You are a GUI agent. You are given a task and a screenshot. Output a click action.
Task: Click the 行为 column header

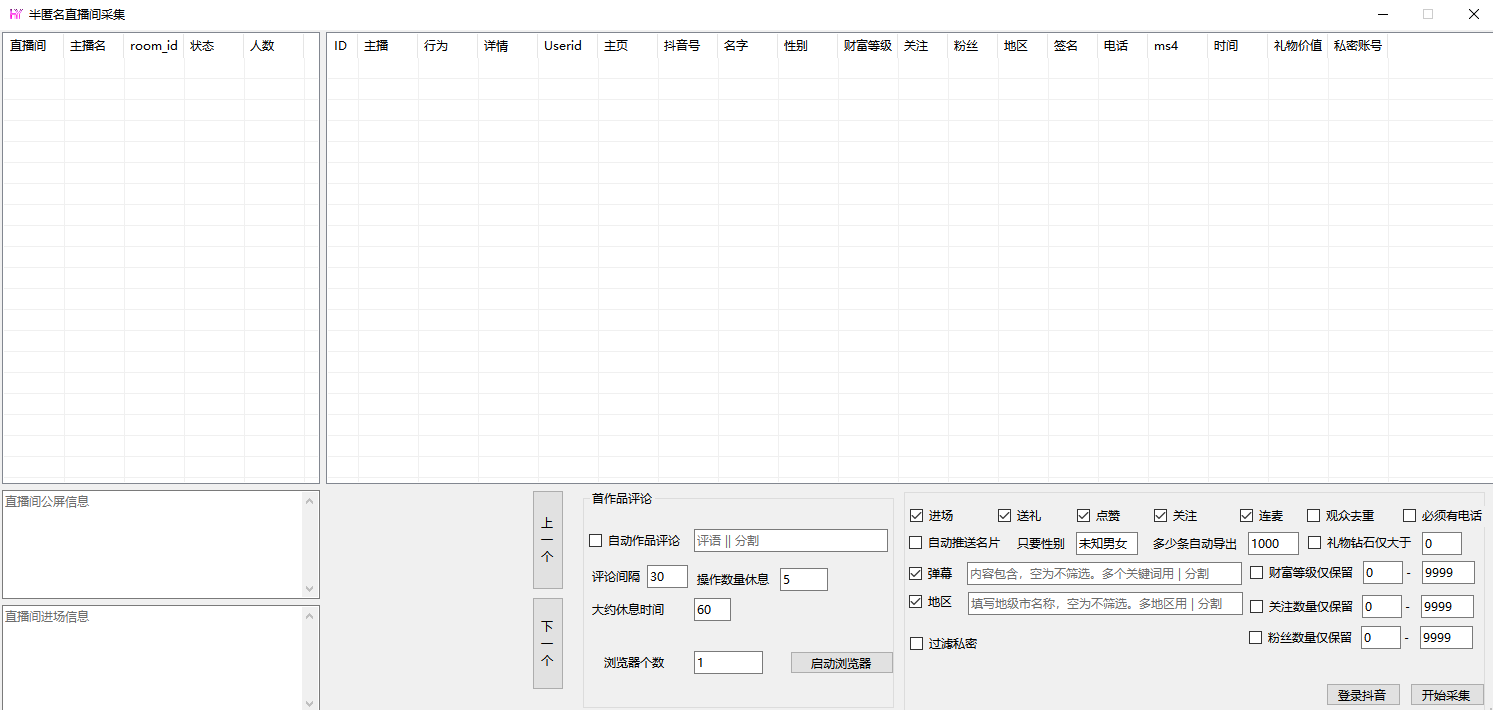(448, 46)
